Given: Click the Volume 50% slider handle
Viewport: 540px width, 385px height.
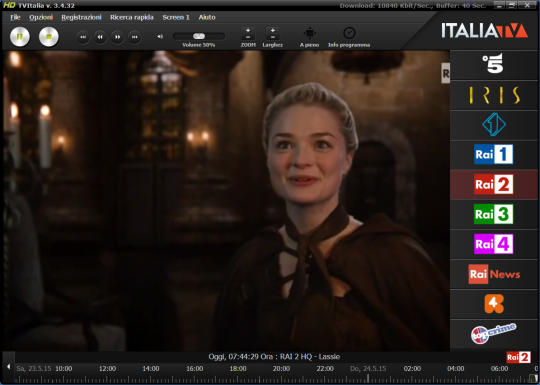Looking at the screenshot, I should 199,36.
